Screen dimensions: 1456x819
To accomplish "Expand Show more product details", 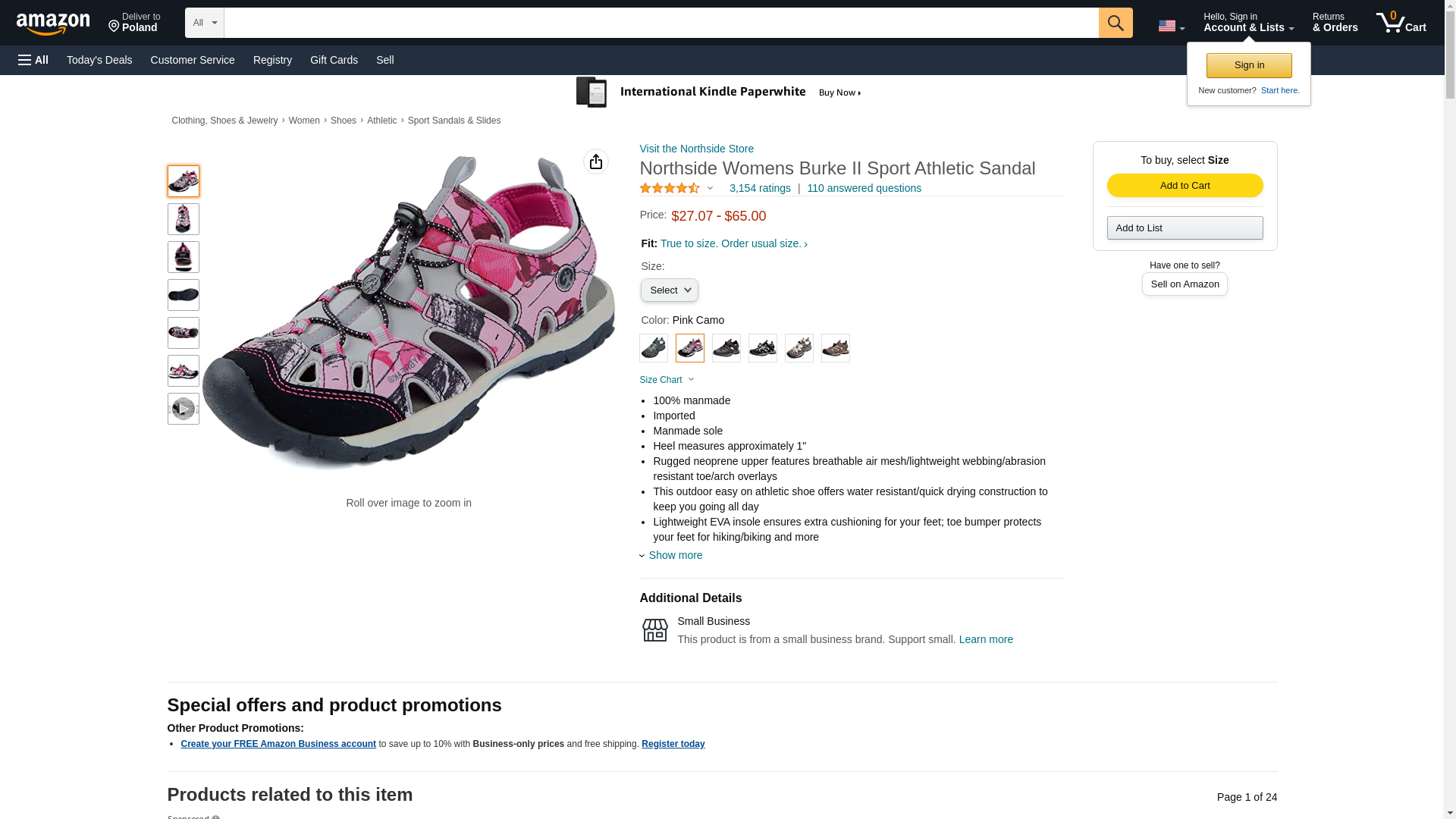I will coord(674,555).
